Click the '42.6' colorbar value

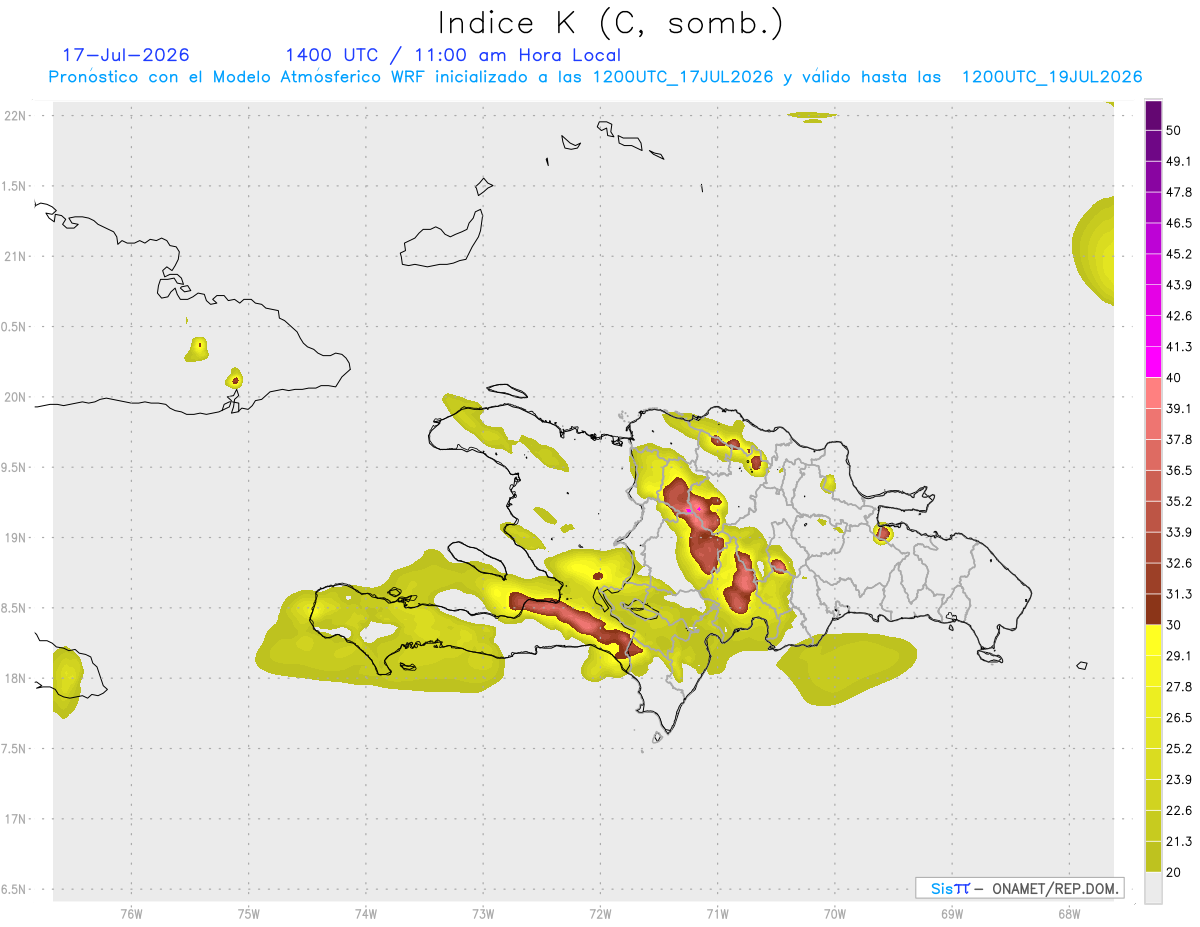click(1179, 316)
